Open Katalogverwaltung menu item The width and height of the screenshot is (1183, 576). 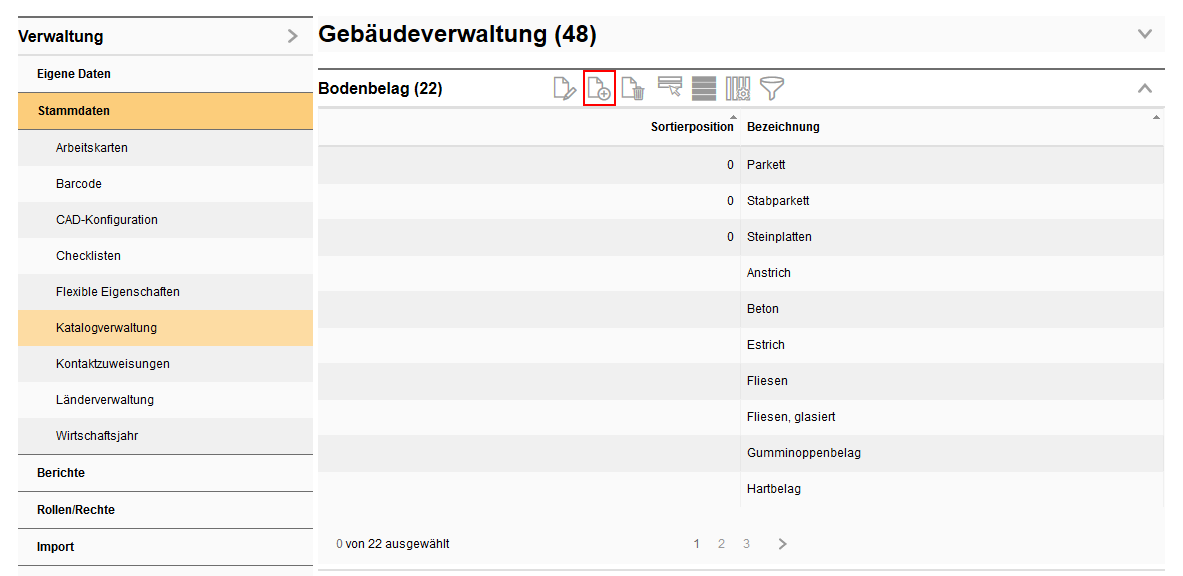[106, 328]
